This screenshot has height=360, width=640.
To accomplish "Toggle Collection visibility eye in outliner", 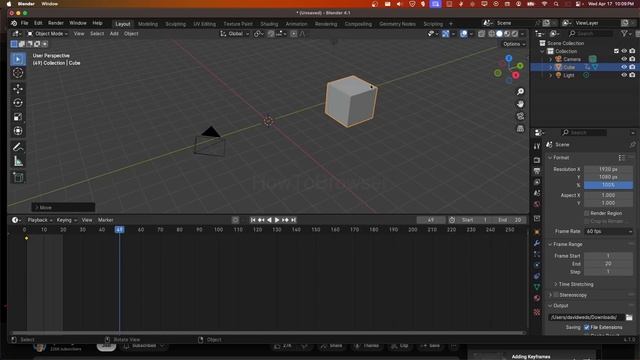I will point(624,51).
